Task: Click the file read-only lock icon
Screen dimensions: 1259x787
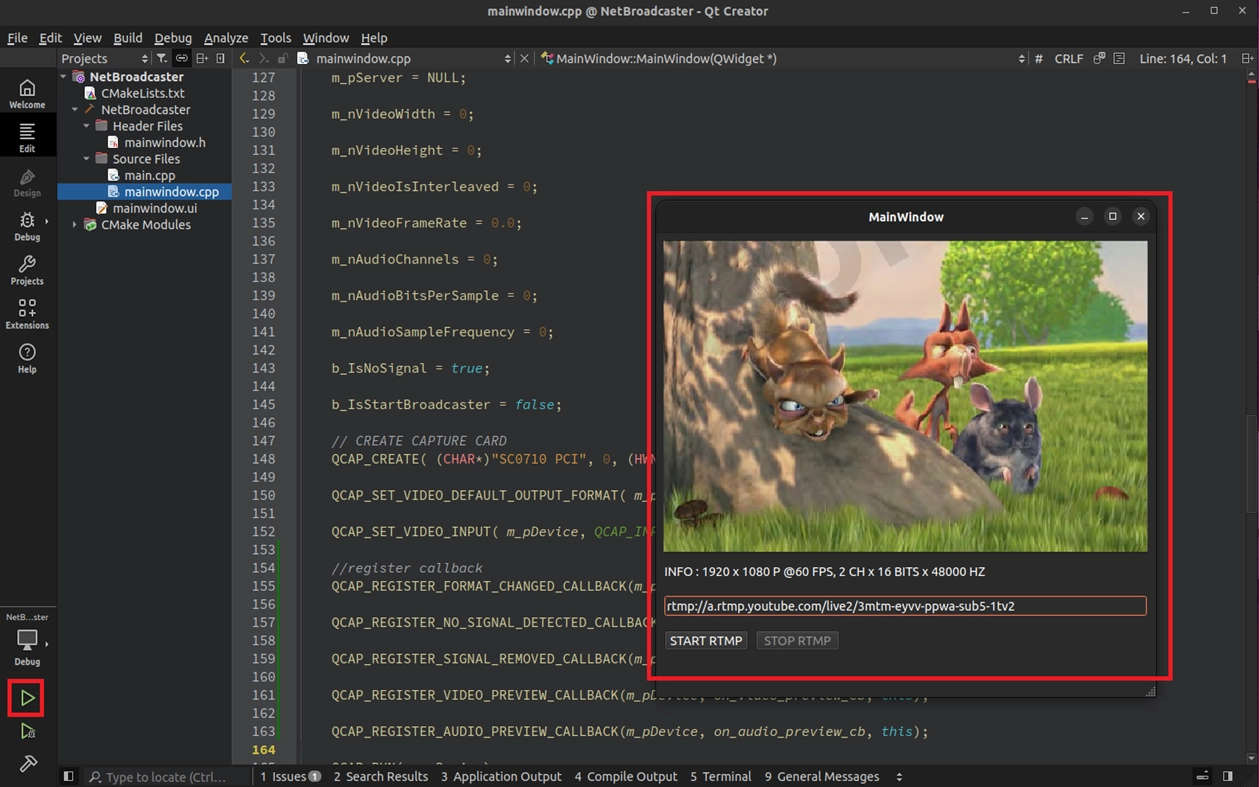Action: 283,59
